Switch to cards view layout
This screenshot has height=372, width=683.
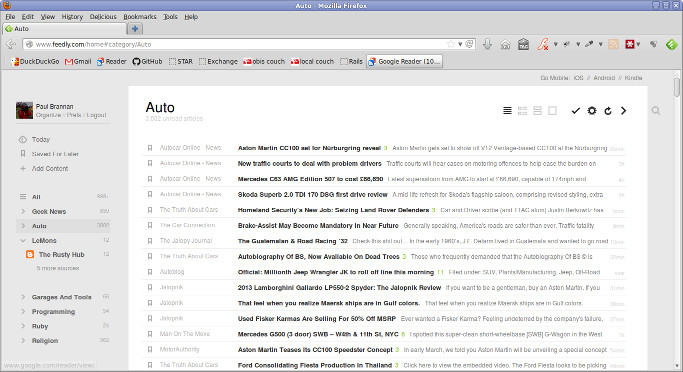537,111
